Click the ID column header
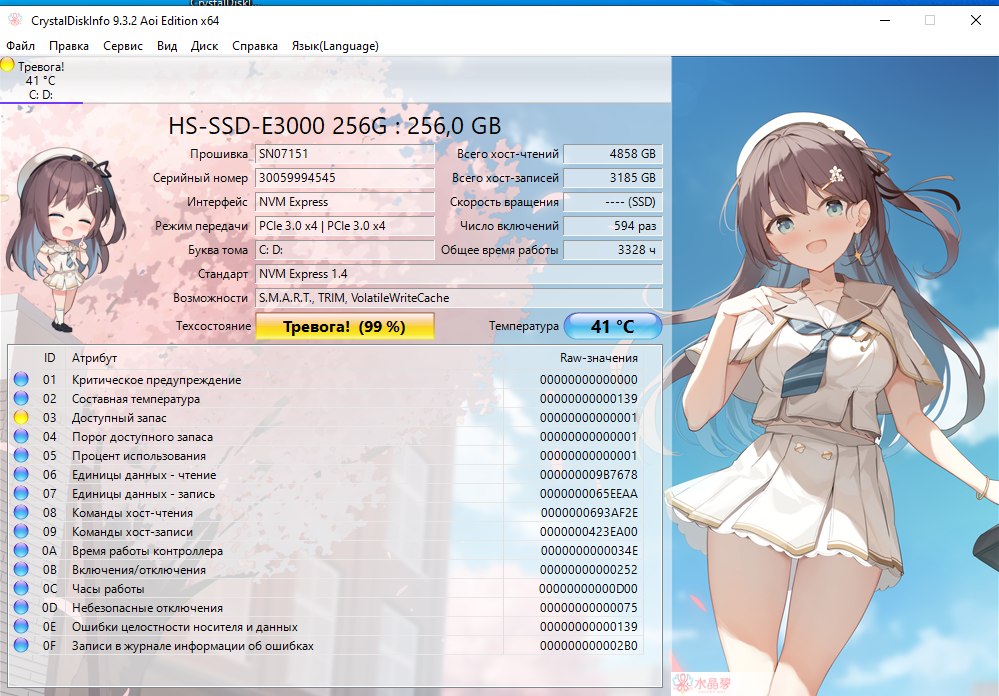Image resolution: width=999 pixels, height=696 pixels. coord(50,358)
